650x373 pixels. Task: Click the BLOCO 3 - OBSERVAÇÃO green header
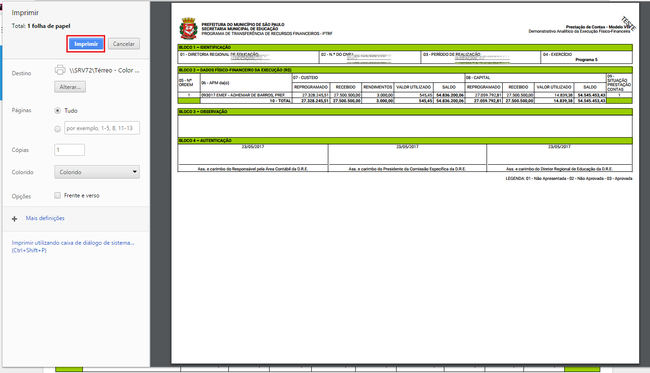[405, 111]
